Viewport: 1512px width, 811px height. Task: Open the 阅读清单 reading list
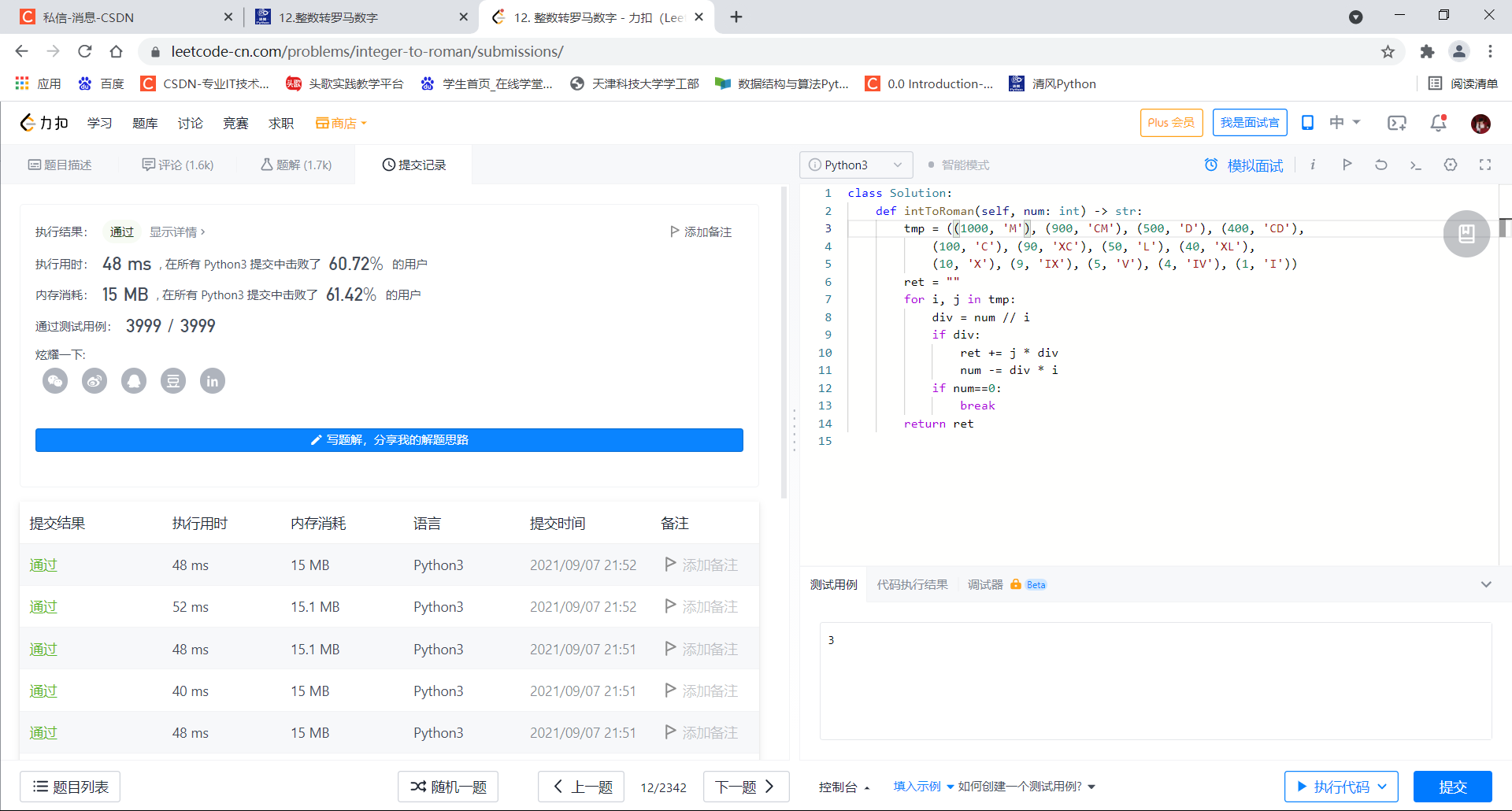1463,83
